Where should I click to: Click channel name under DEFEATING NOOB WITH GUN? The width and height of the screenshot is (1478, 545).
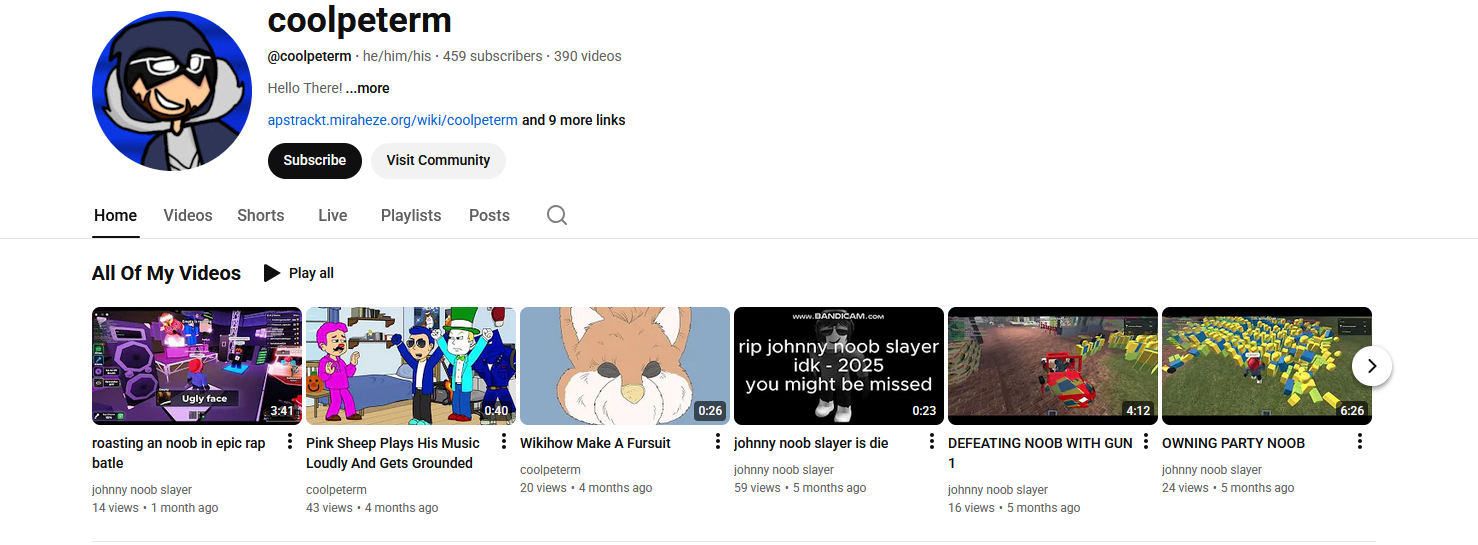[x=998, y=490]
